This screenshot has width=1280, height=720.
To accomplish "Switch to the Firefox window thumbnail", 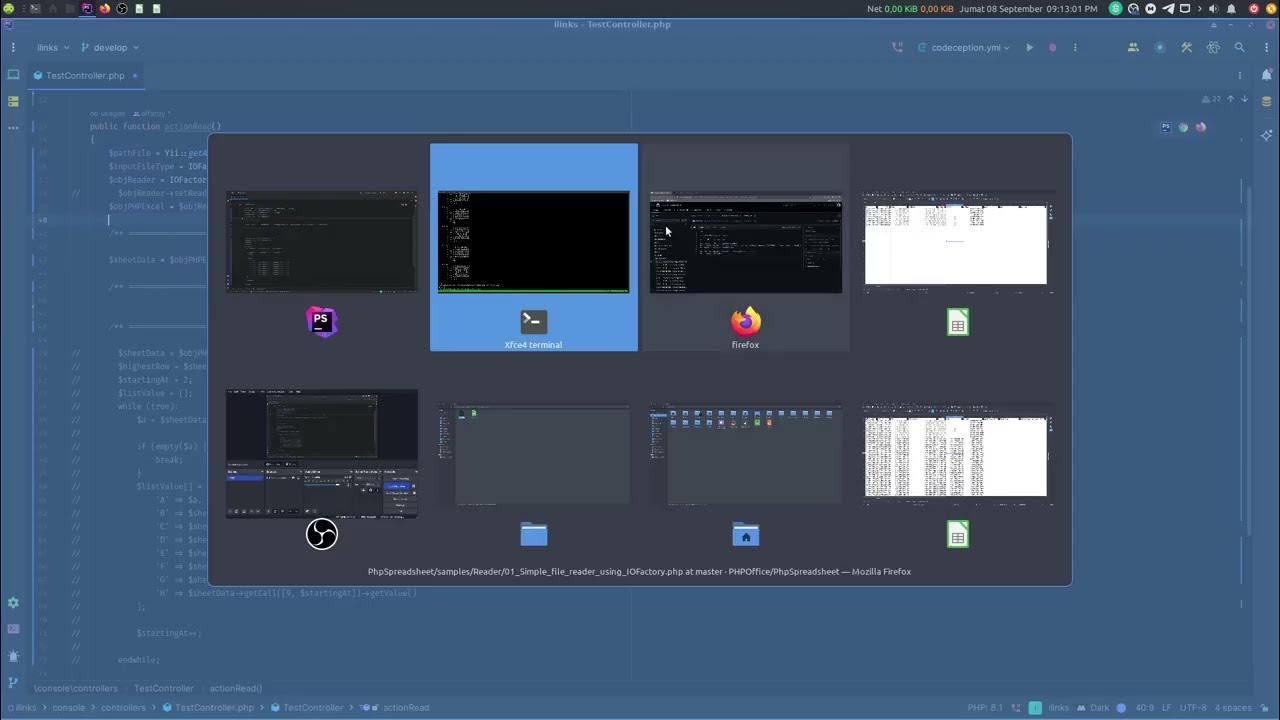I will [746, 241].
